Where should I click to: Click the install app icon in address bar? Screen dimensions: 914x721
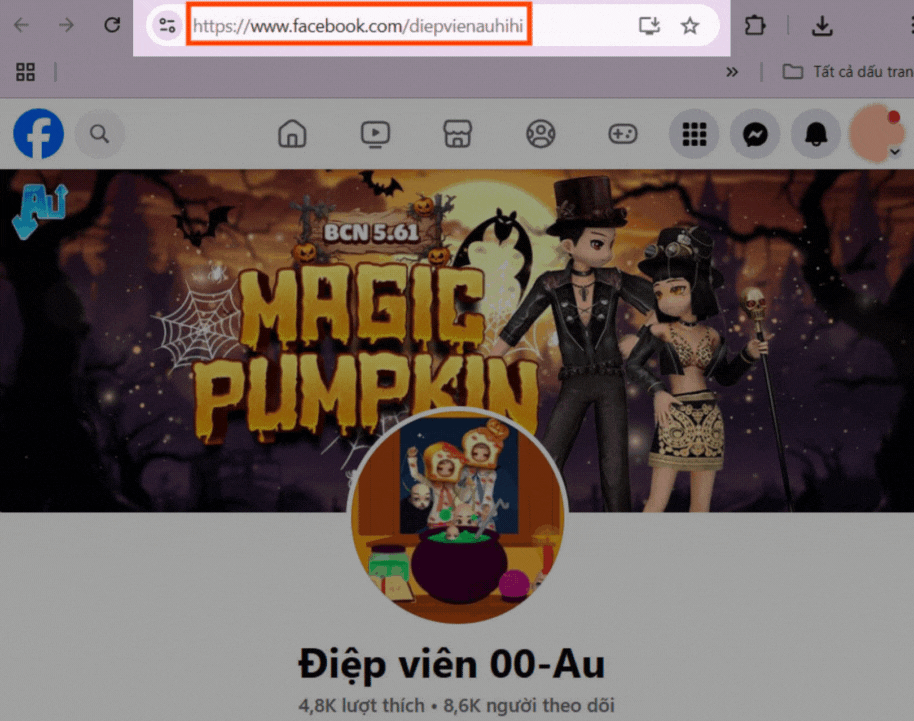649,26
